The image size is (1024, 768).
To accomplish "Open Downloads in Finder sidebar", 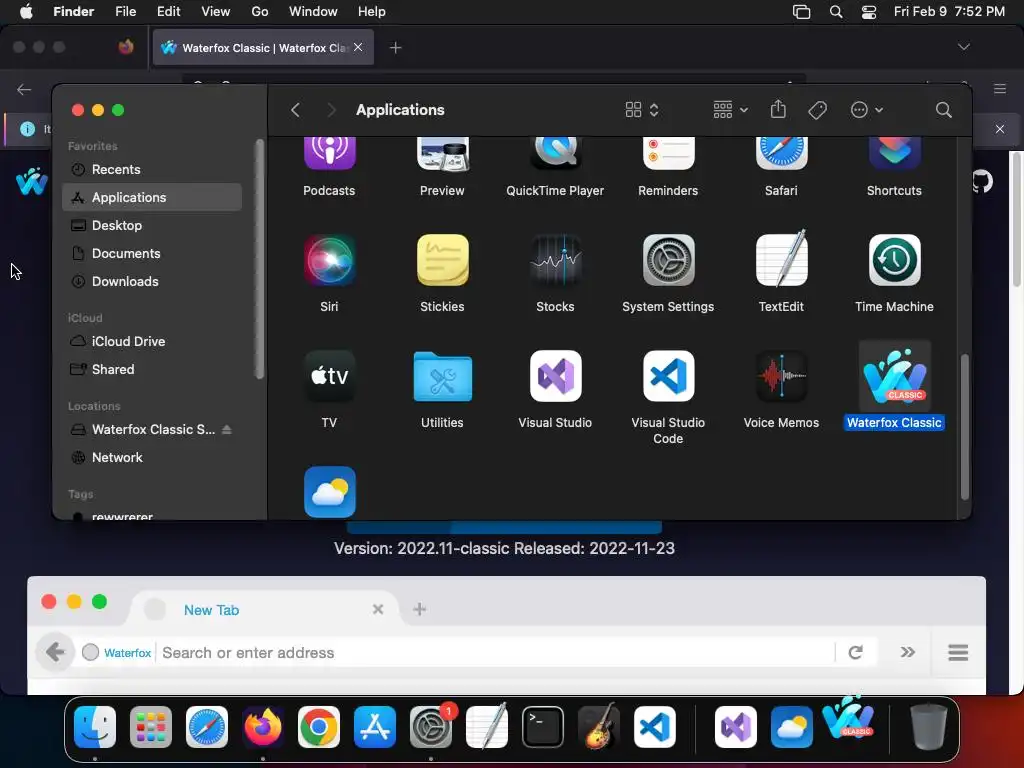I will (152, 281).
